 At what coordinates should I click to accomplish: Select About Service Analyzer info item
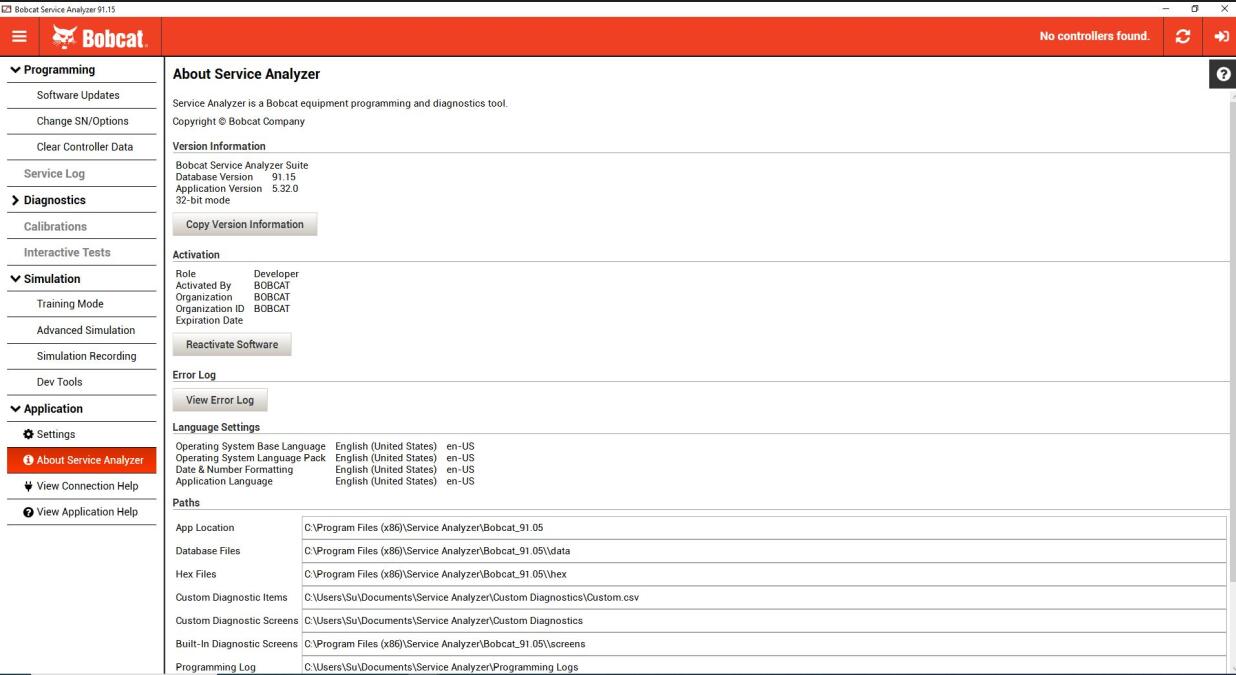click(x=82, y=460)
